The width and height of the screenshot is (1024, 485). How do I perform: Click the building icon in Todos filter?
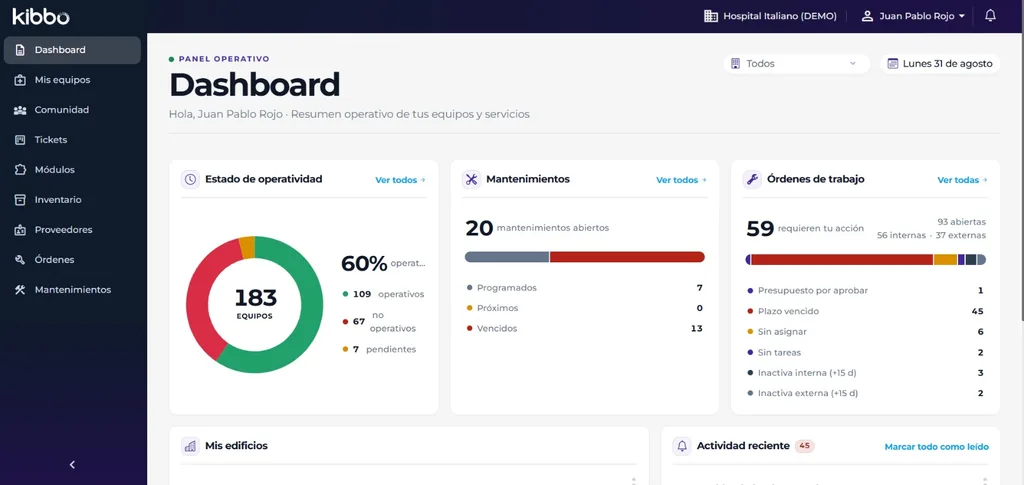tap(735, 64)
